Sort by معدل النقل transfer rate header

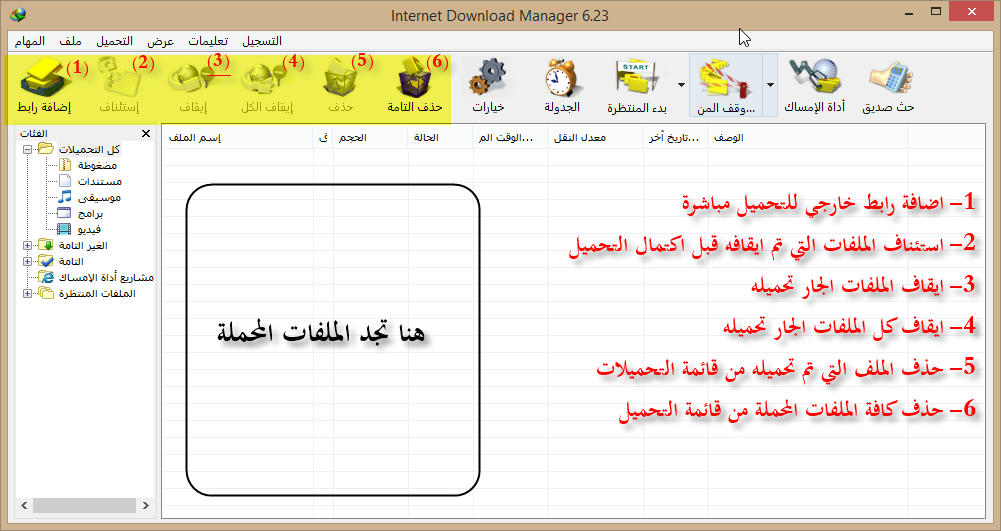point(596,137)
